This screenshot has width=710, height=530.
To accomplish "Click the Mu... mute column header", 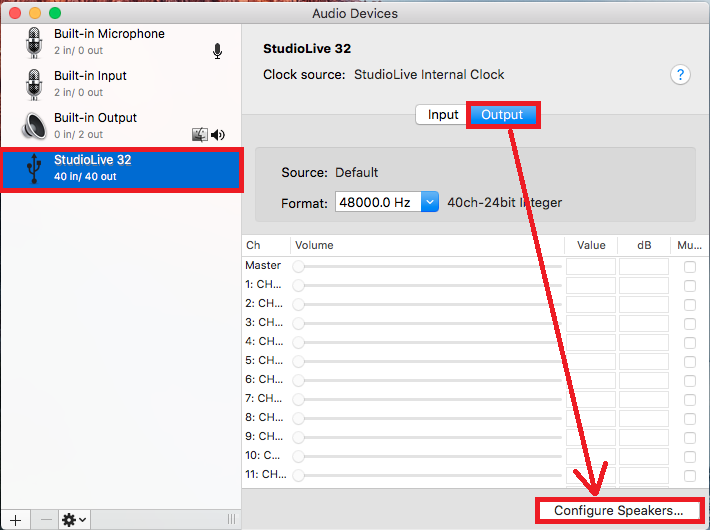I will [690, 245].
